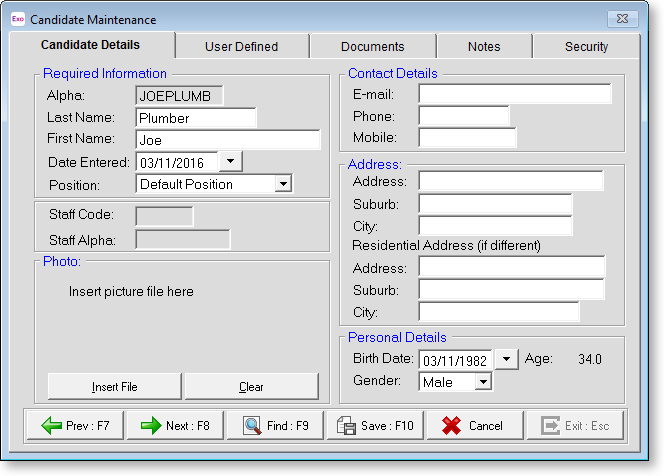The image size is (664, 476).
Task: Go to the Notes tab
Action: coord(484,46)
